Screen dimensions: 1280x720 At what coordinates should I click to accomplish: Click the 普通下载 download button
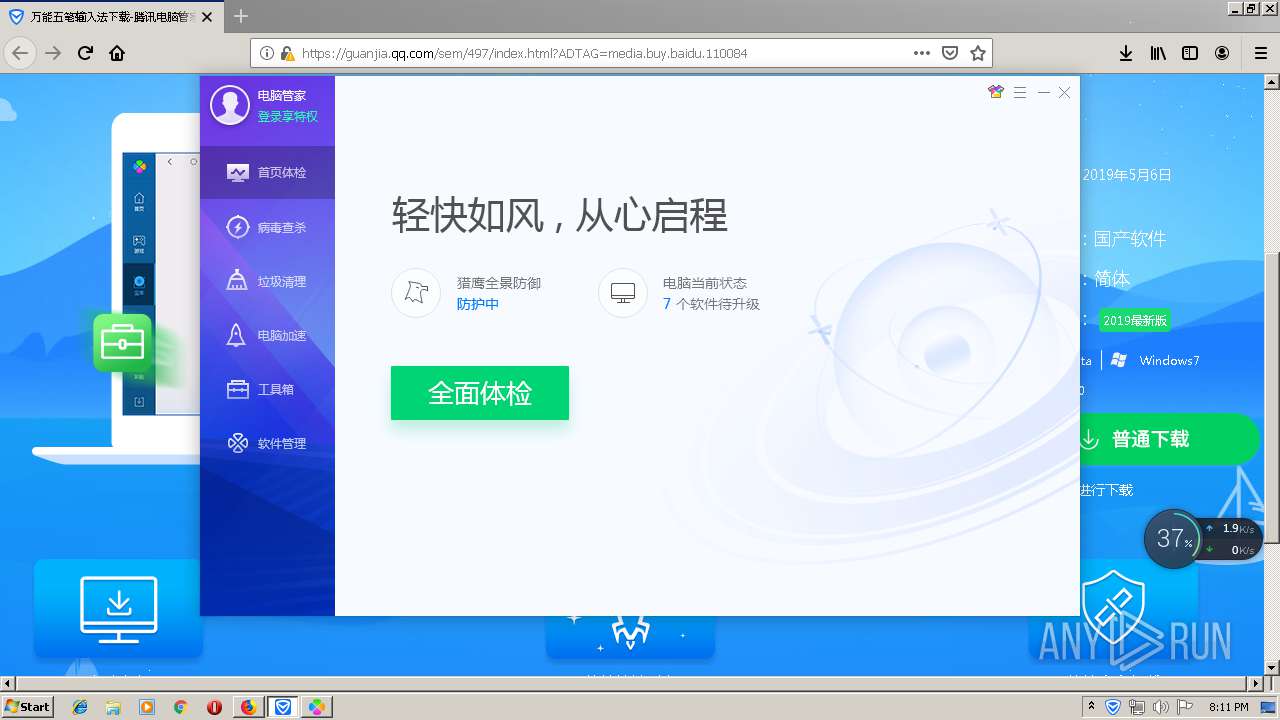click(x=1169, y=439)
